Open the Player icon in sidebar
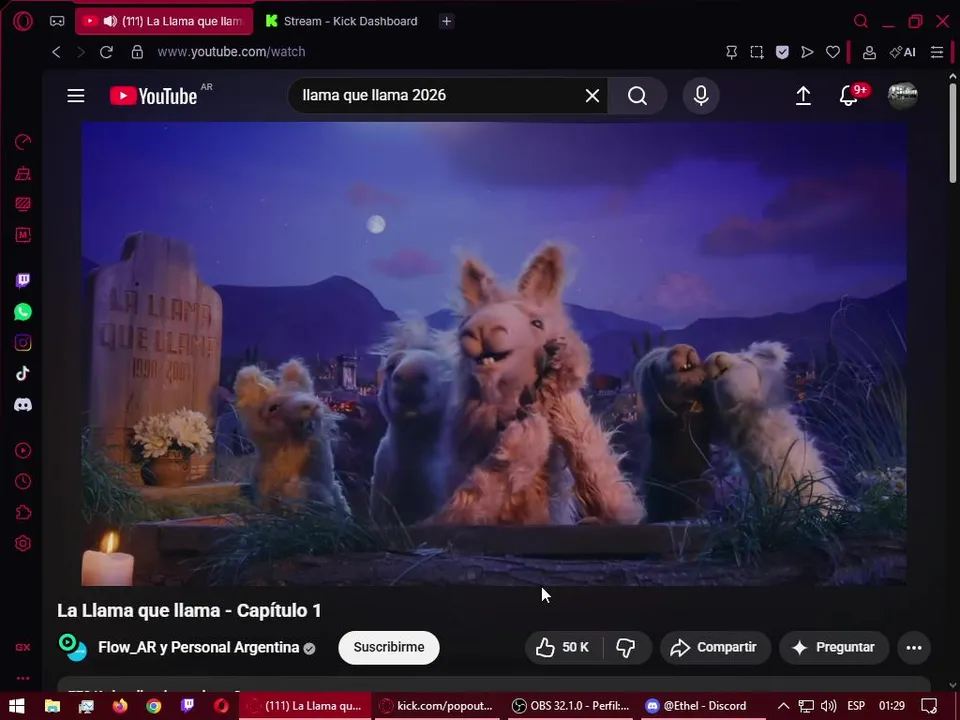This screenshot has height=720, width=960. tap(23, 451)
